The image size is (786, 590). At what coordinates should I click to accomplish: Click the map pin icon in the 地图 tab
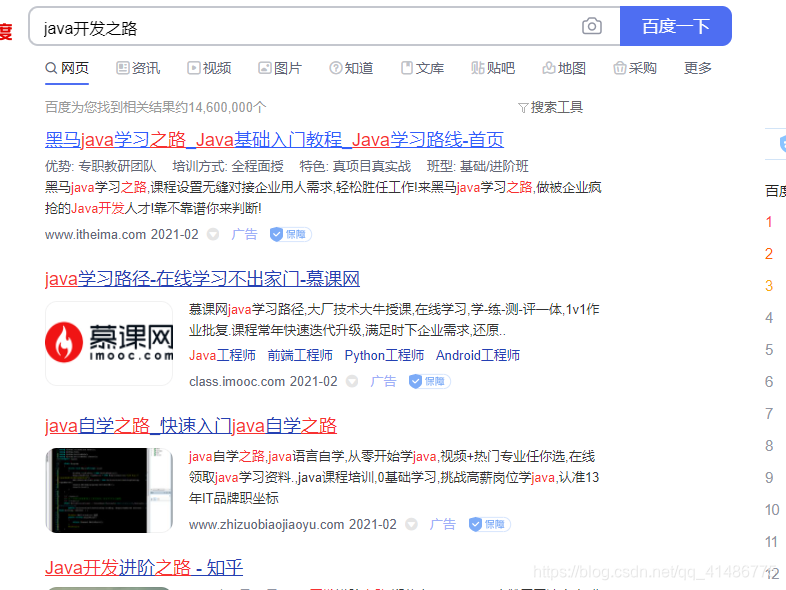point(548,68)
